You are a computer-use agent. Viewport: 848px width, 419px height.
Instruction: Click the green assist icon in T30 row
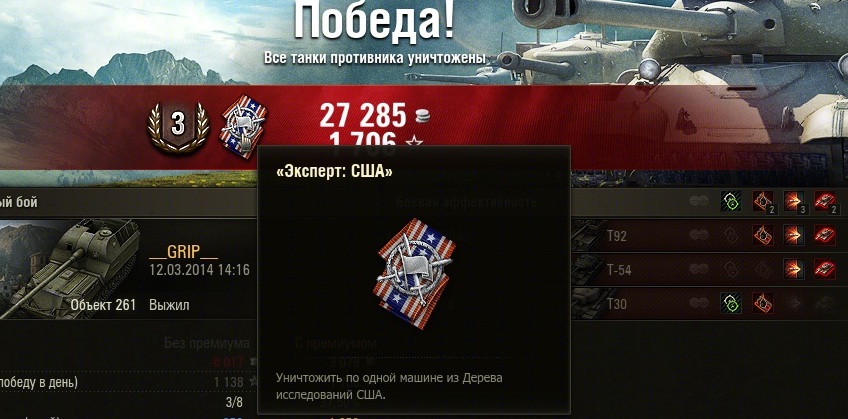tap(731, 303)
